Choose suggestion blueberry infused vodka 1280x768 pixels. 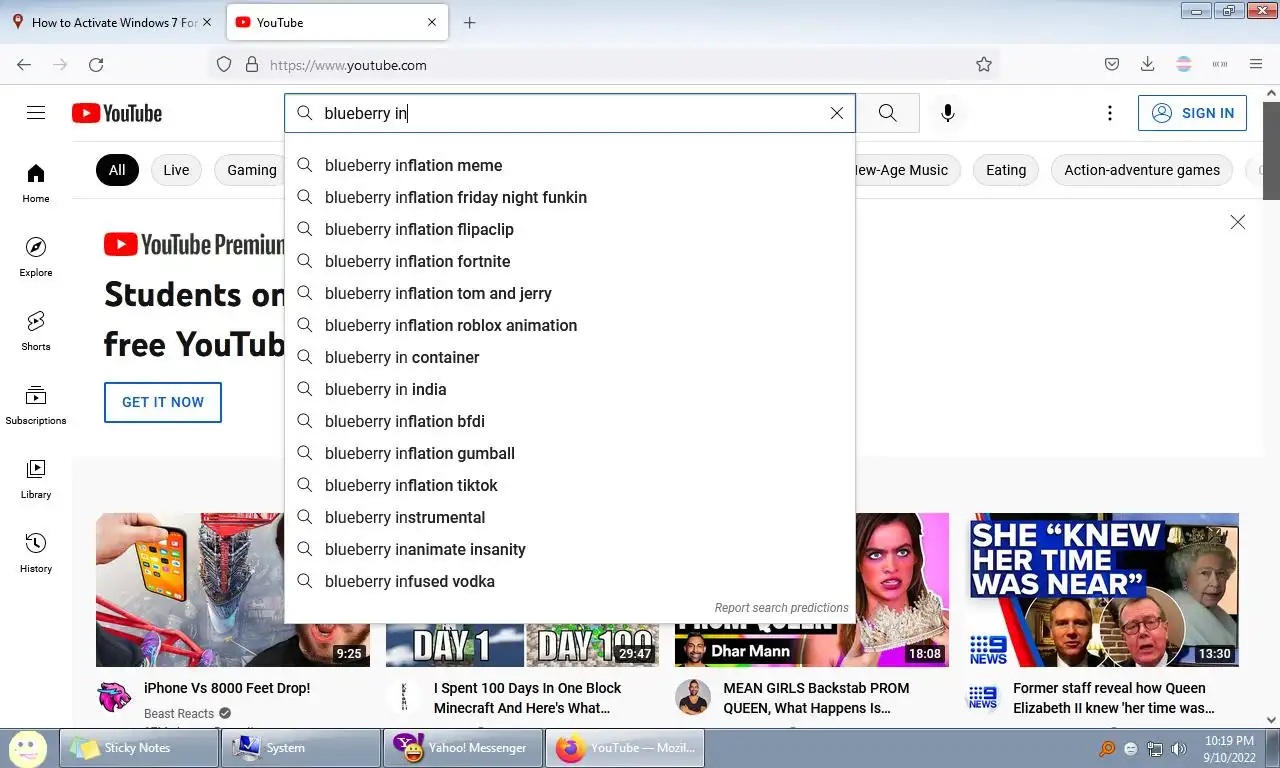pos(570,581)
